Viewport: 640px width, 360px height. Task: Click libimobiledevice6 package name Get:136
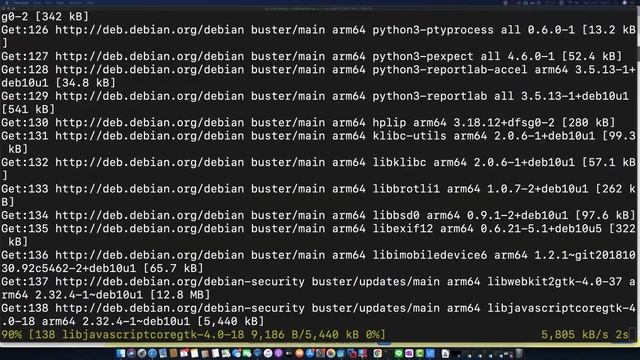(x=429, y=255)
